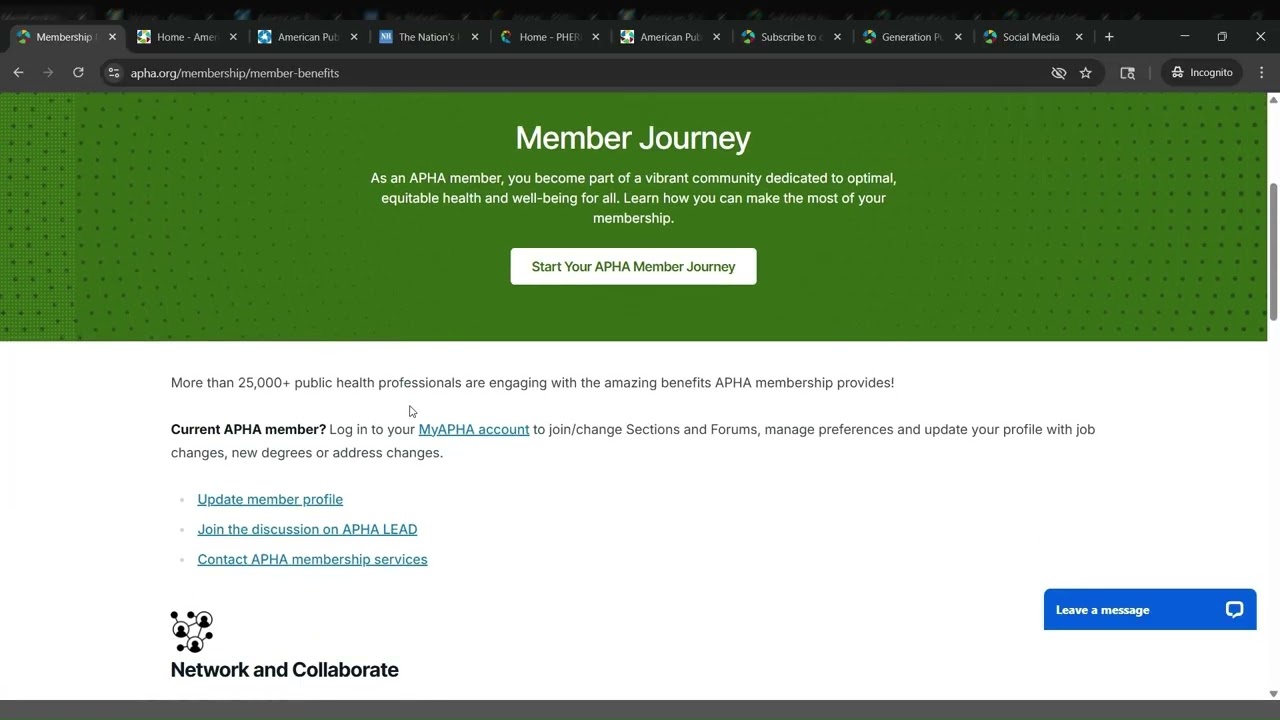Screen dimensions: 1280x720
Task: Click the scrollbar down arrow
Action: point(1273,694)
